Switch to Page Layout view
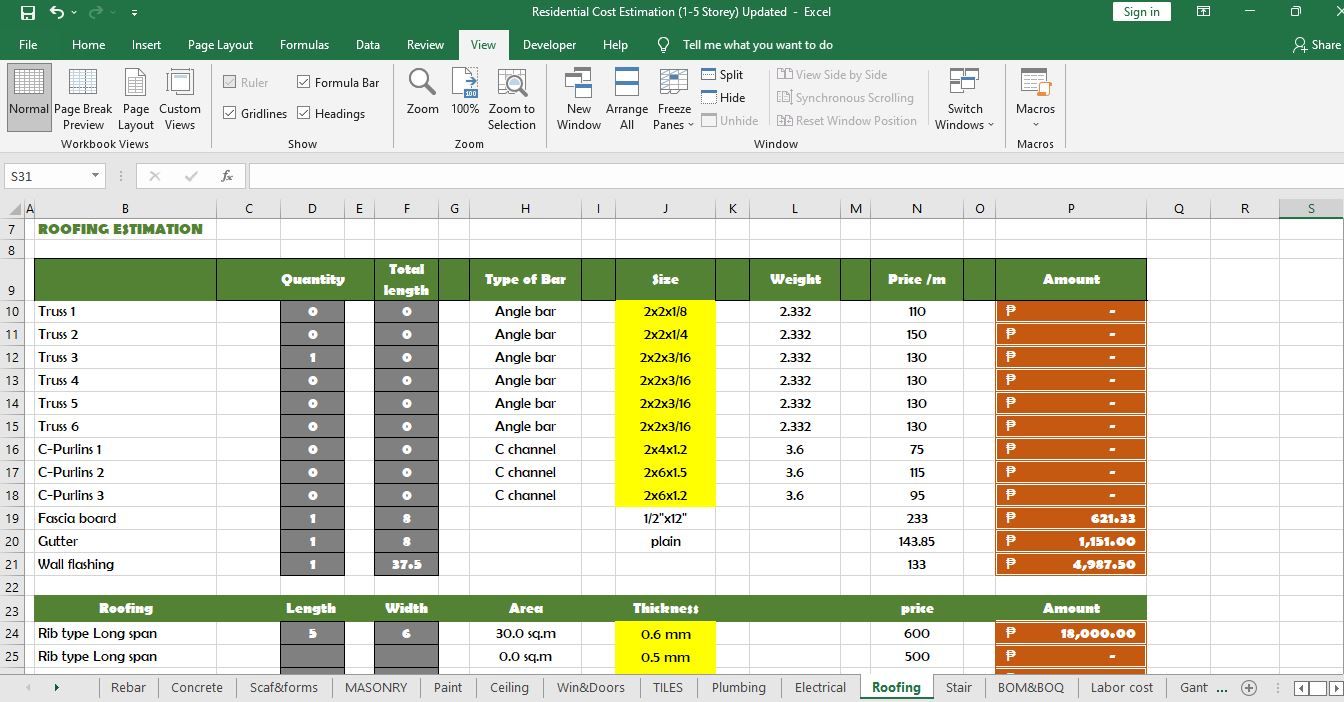Viewport: 1344px width, 702px height. [136, 98]
